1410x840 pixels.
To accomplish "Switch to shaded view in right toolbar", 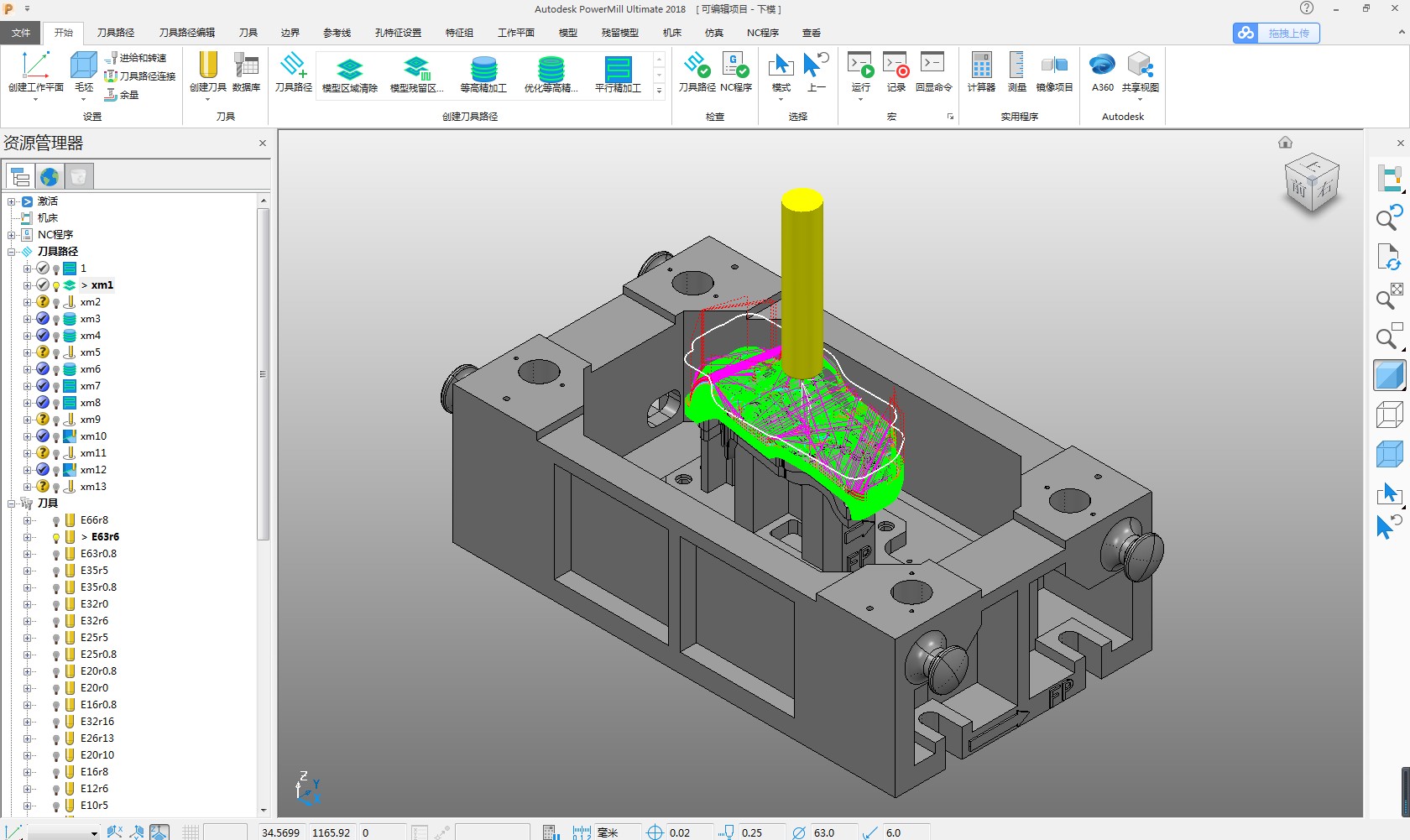I will point(1389,375).
